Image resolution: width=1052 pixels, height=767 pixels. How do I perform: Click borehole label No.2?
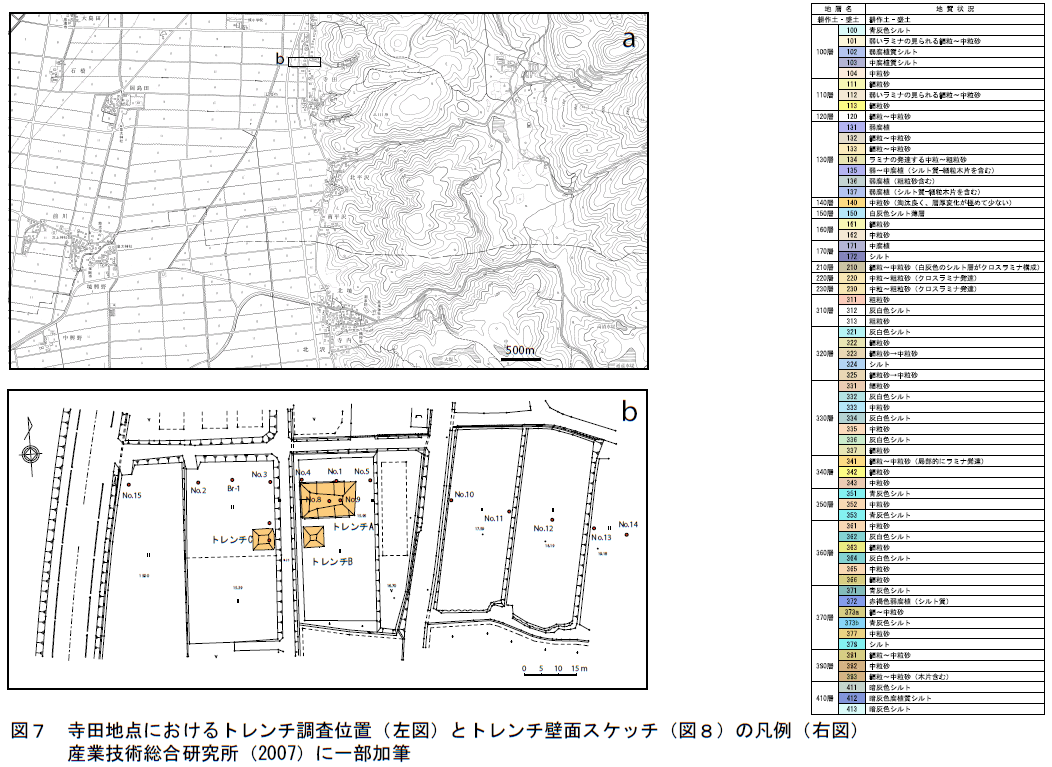(198, 490)
